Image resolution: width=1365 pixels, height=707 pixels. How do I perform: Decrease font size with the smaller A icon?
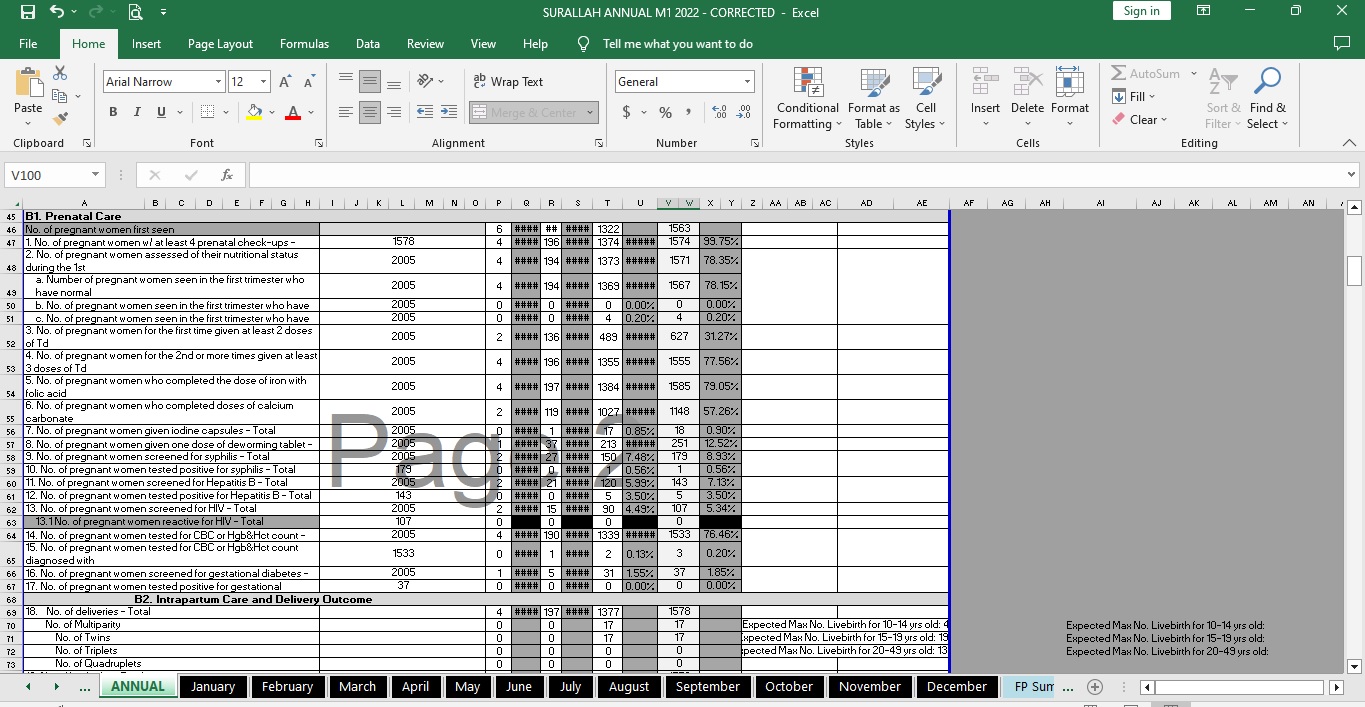[x=307, y=82]
